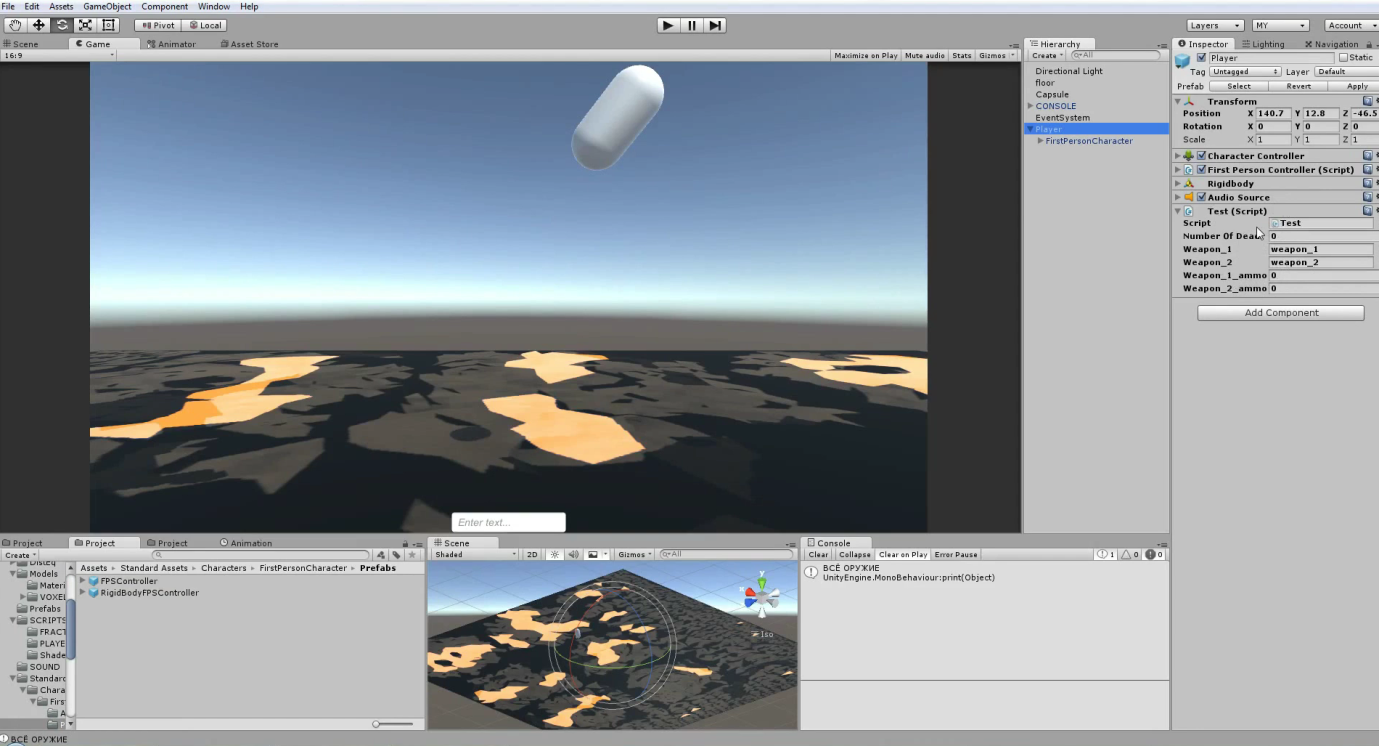The image size is (1379, 746).
Task: Filter console info messages counter
Action: point(1106,554)
